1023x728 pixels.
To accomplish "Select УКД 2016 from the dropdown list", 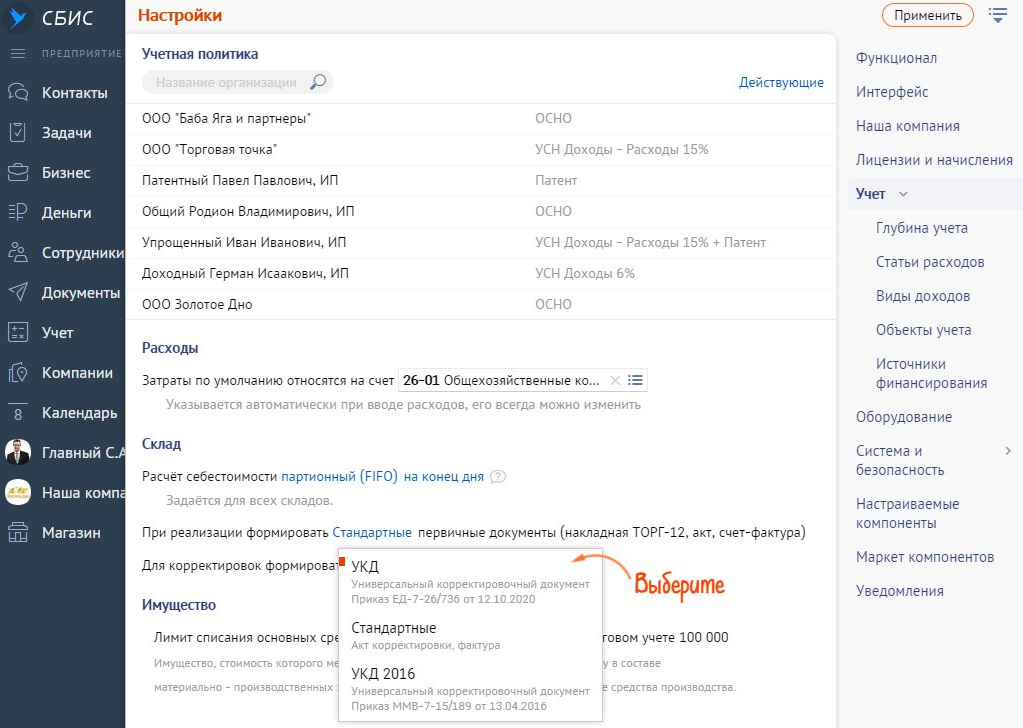I will point(383,674).
